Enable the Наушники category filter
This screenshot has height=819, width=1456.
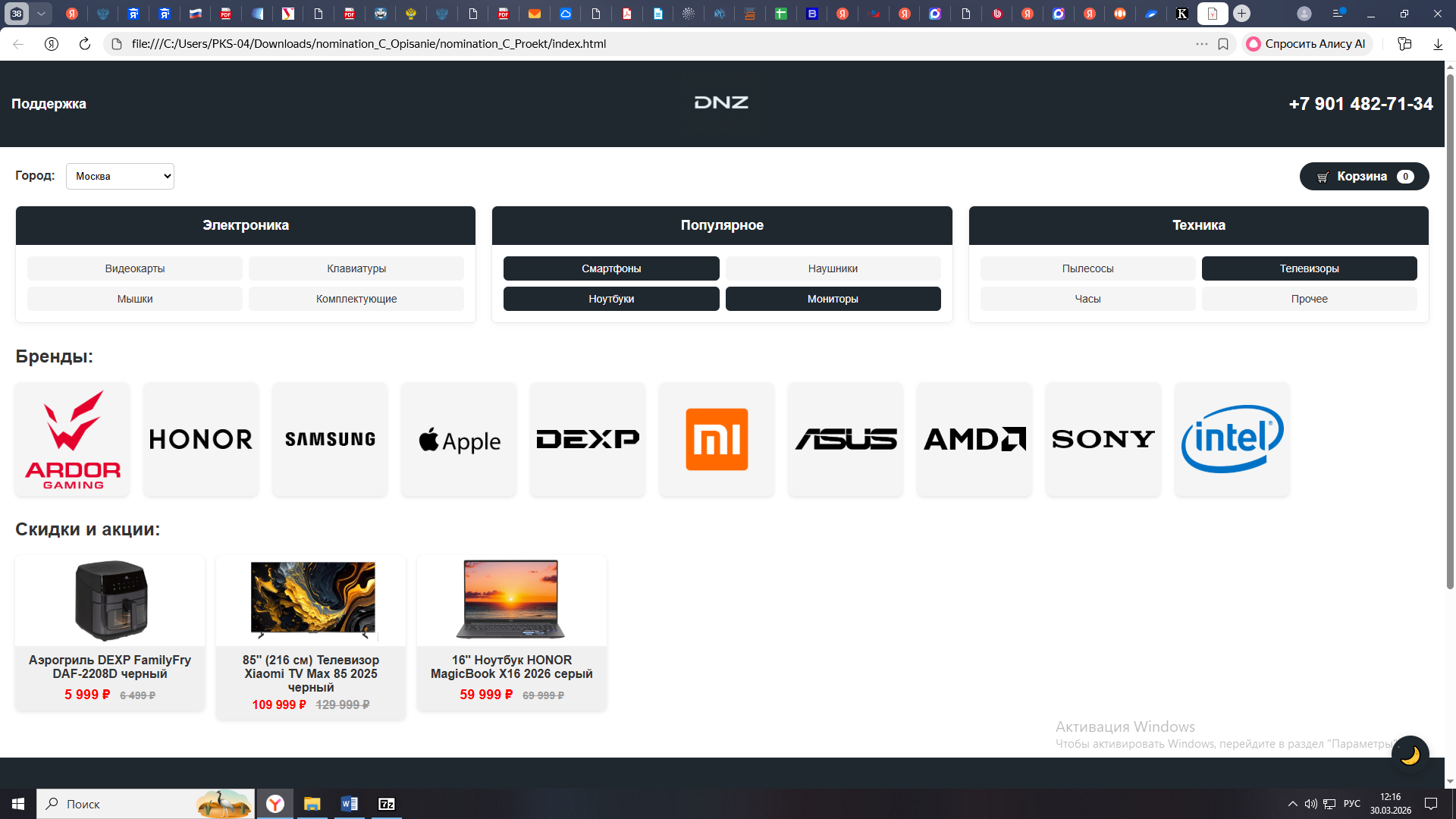coord(833,268)
